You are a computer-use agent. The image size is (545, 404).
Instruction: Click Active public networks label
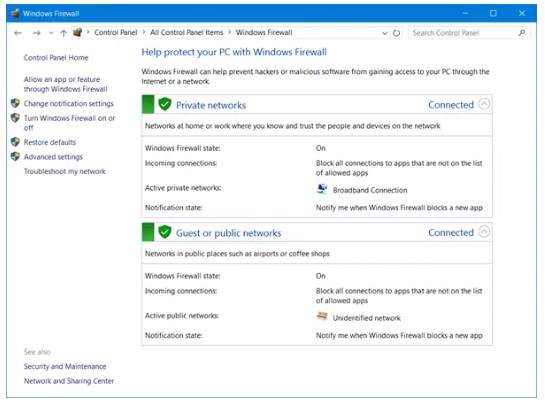click(182, 316)
